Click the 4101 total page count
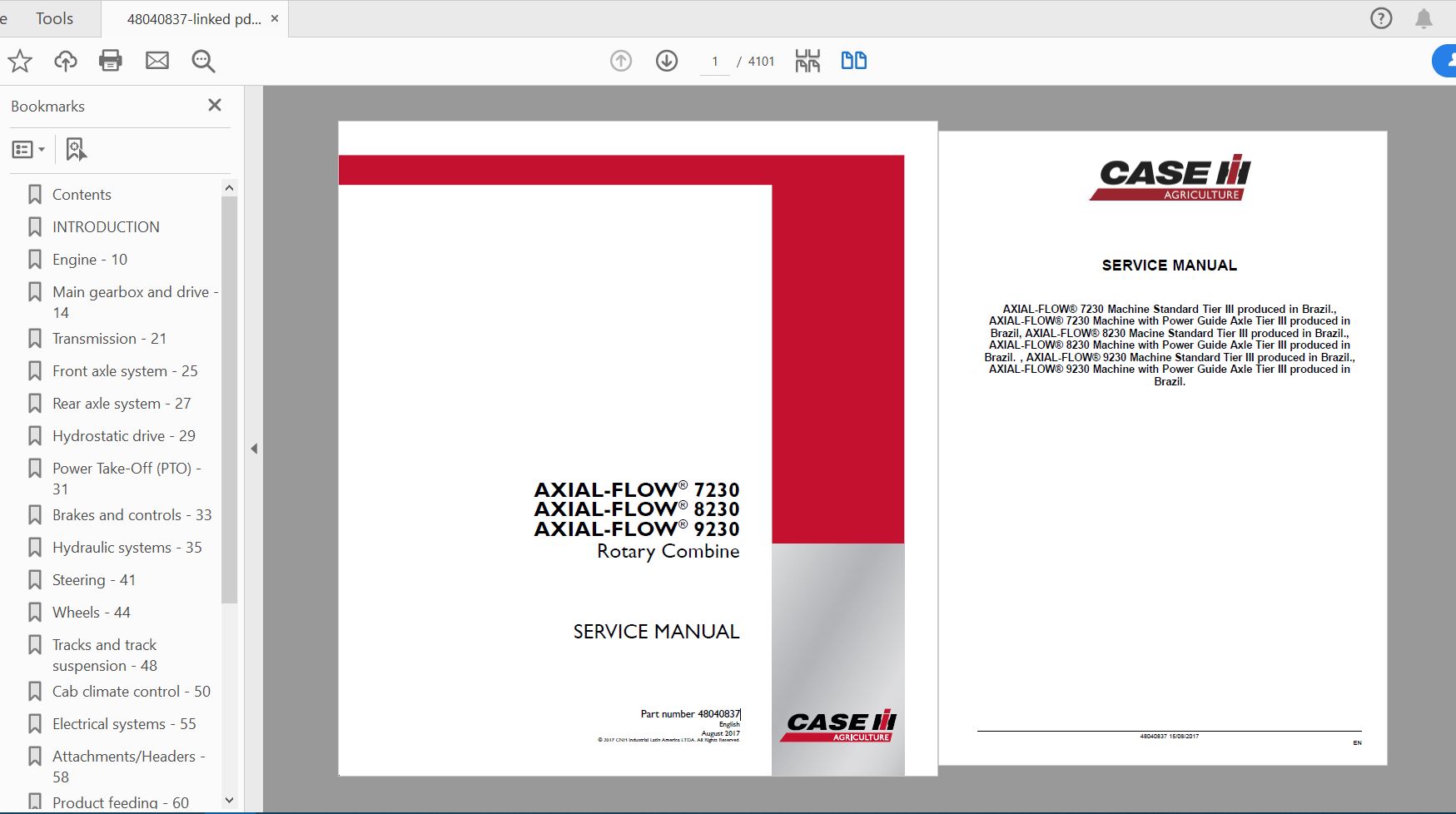Image resolution: width=1456 pixels, height=814 pixels. [x=761, y=62]
